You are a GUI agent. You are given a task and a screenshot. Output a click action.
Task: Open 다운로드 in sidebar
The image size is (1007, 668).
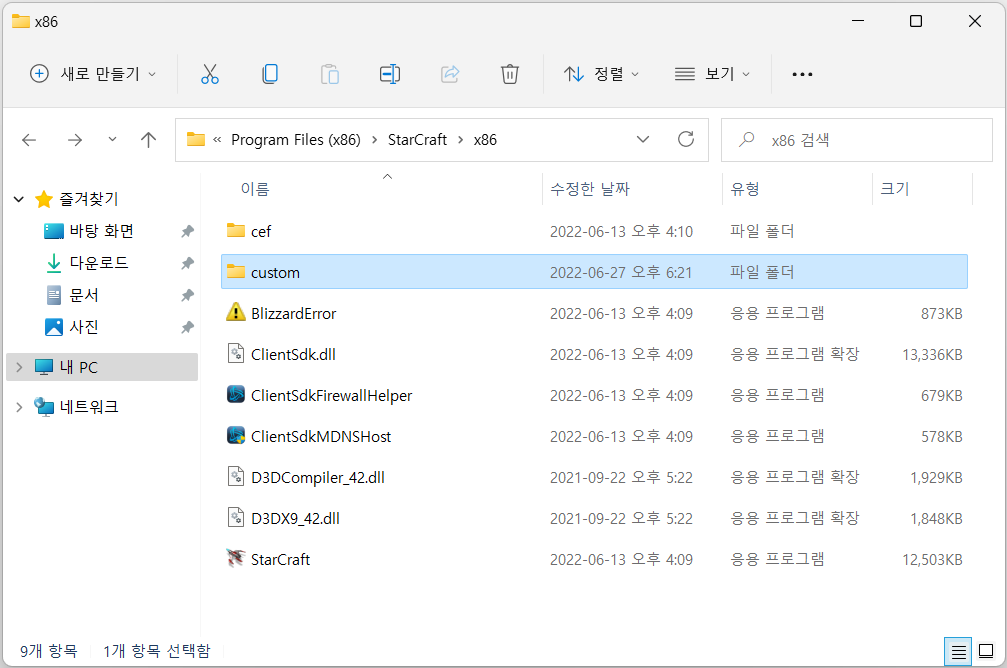coord(99,263)
